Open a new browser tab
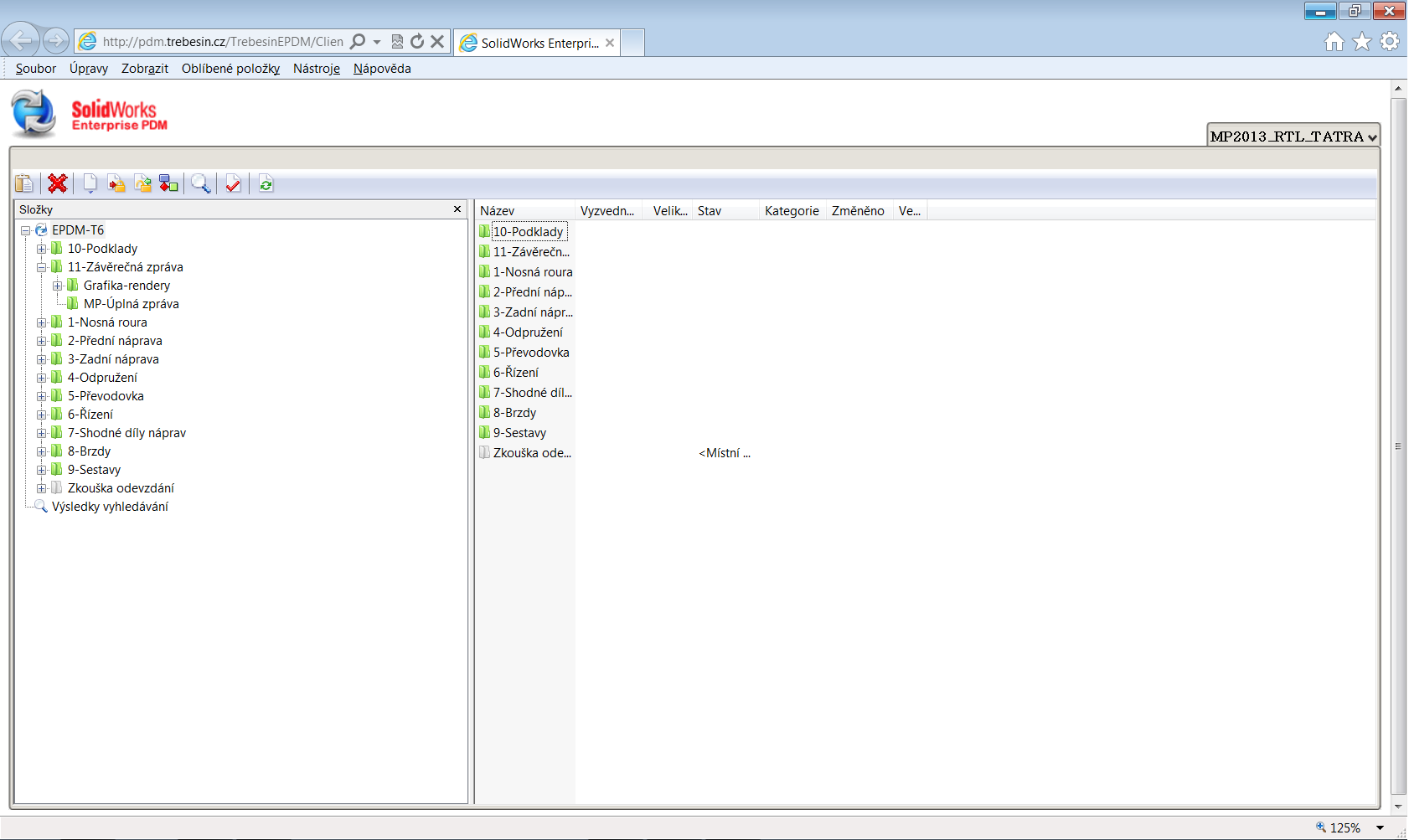The width and height of the screenshot is (1409, 840). (x=632, y=43)
